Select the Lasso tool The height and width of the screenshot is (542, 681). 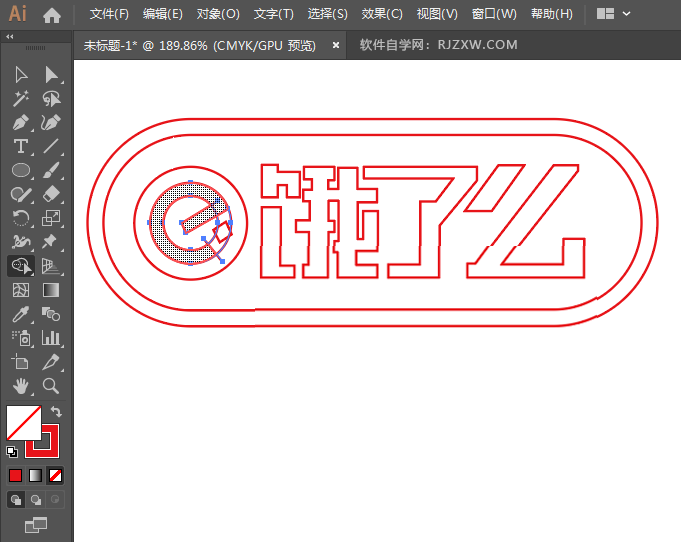51,99
